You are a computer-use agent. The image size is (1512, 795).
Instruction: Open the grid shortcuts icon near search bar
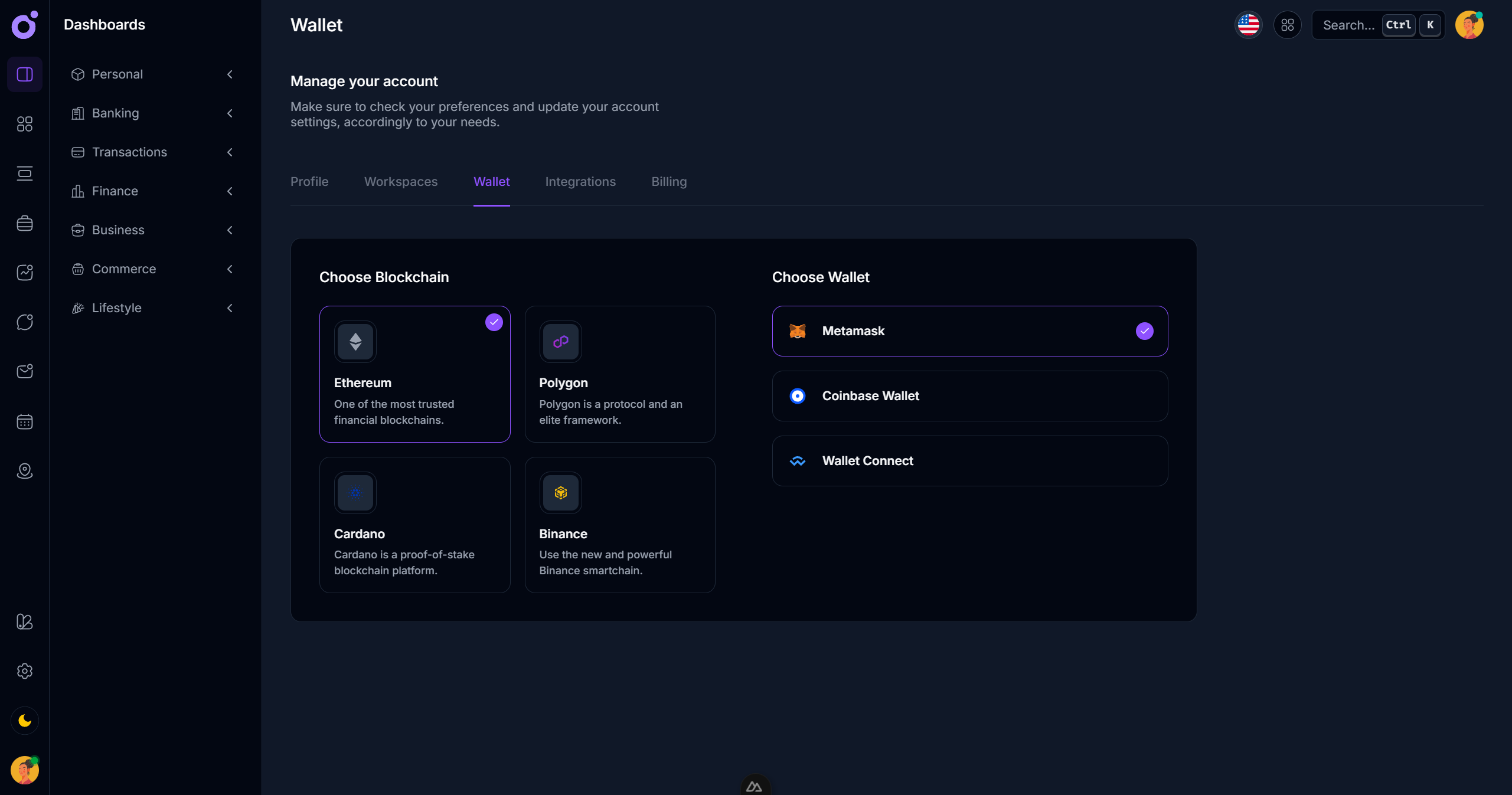(1288, 25)
